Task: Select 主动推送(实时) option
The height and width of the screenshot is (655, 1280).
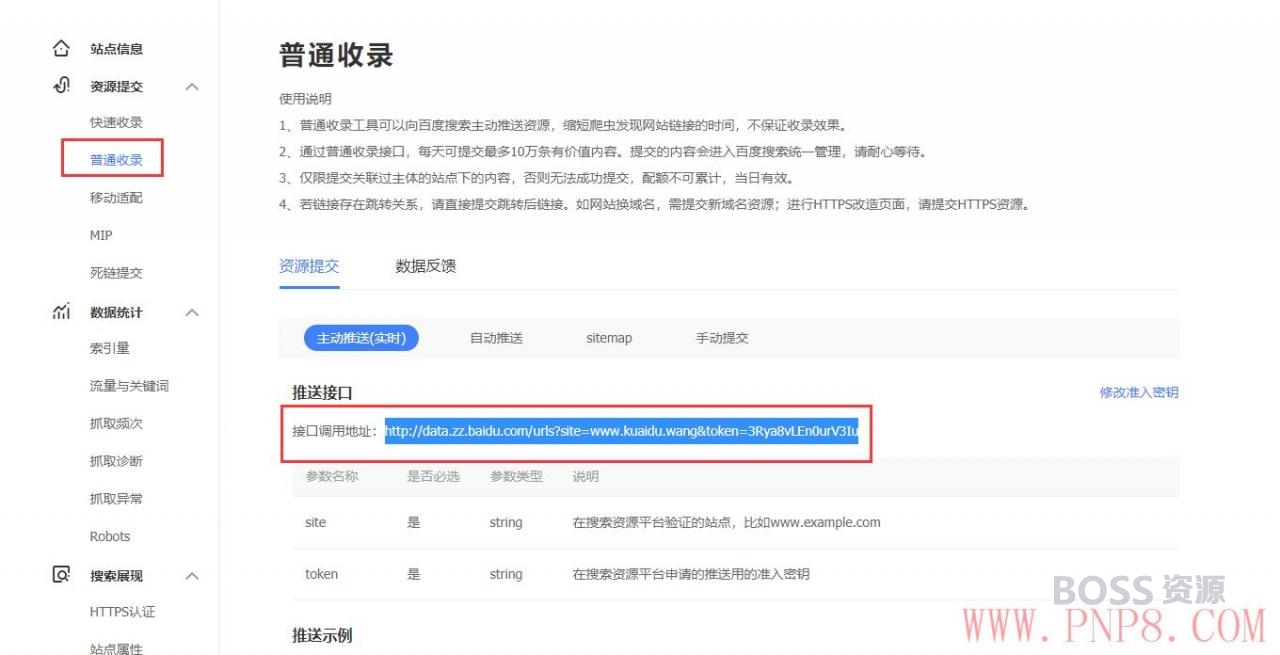Action: pyautogui.click(x=361, y=338)
